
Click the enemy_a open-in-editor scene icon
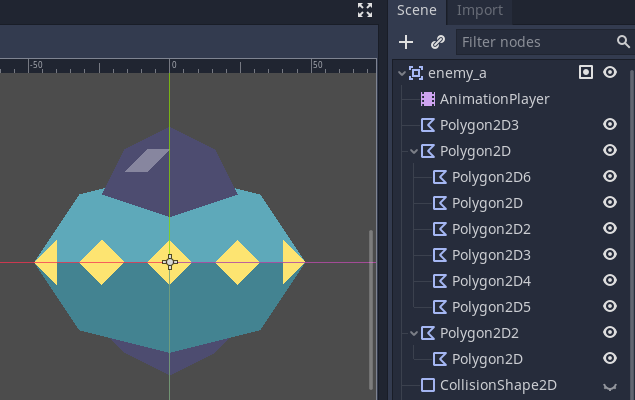click(586, 72)
